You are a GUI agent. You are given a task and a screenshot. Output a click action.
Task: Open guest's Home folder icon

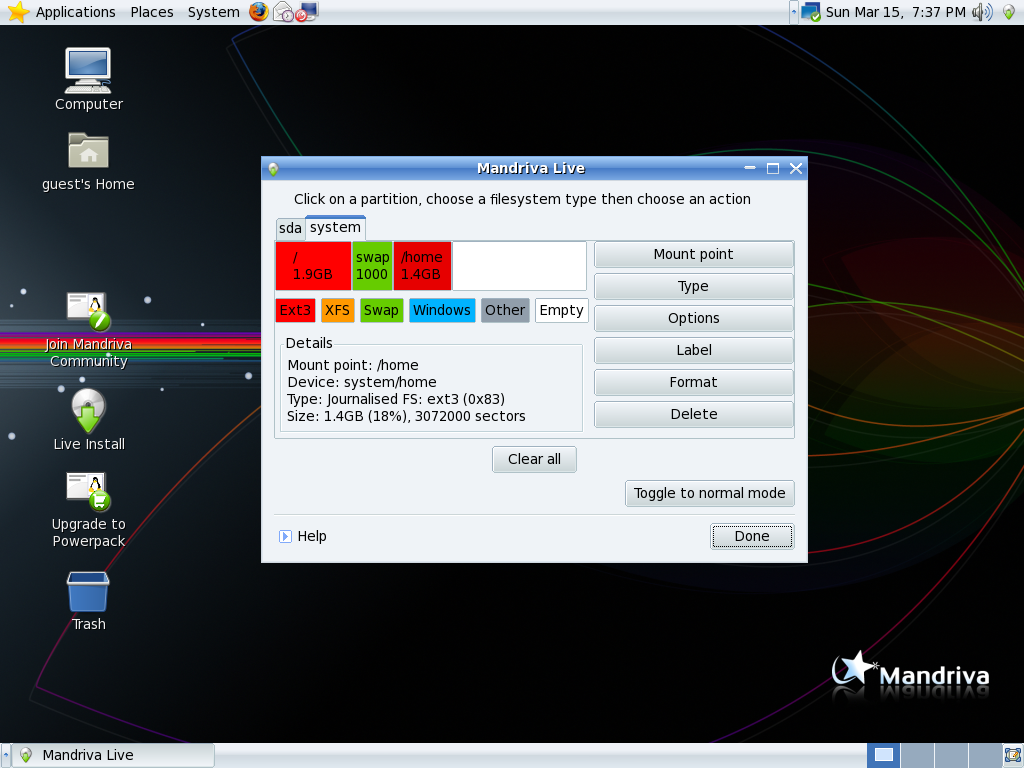click(x=88, y=162)
